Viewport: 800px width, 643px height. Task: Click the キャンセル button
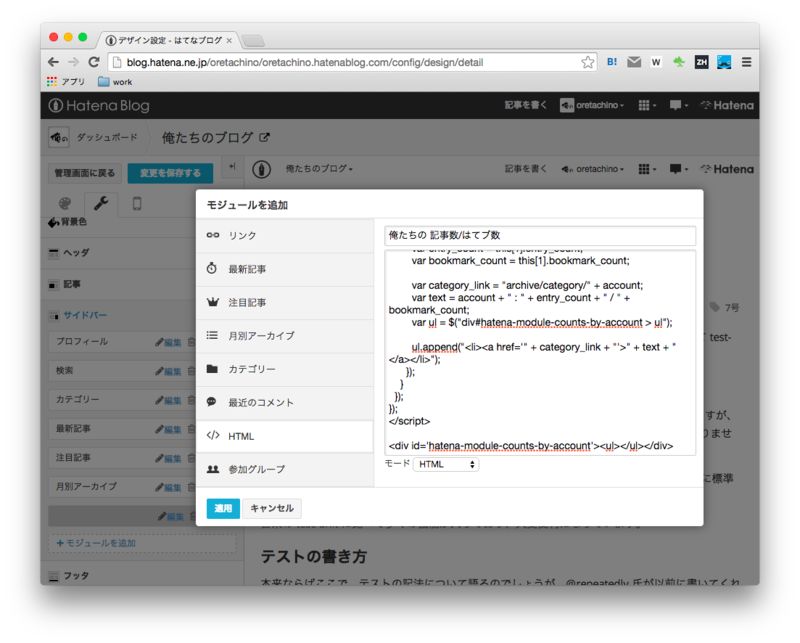tap(272, 508)
